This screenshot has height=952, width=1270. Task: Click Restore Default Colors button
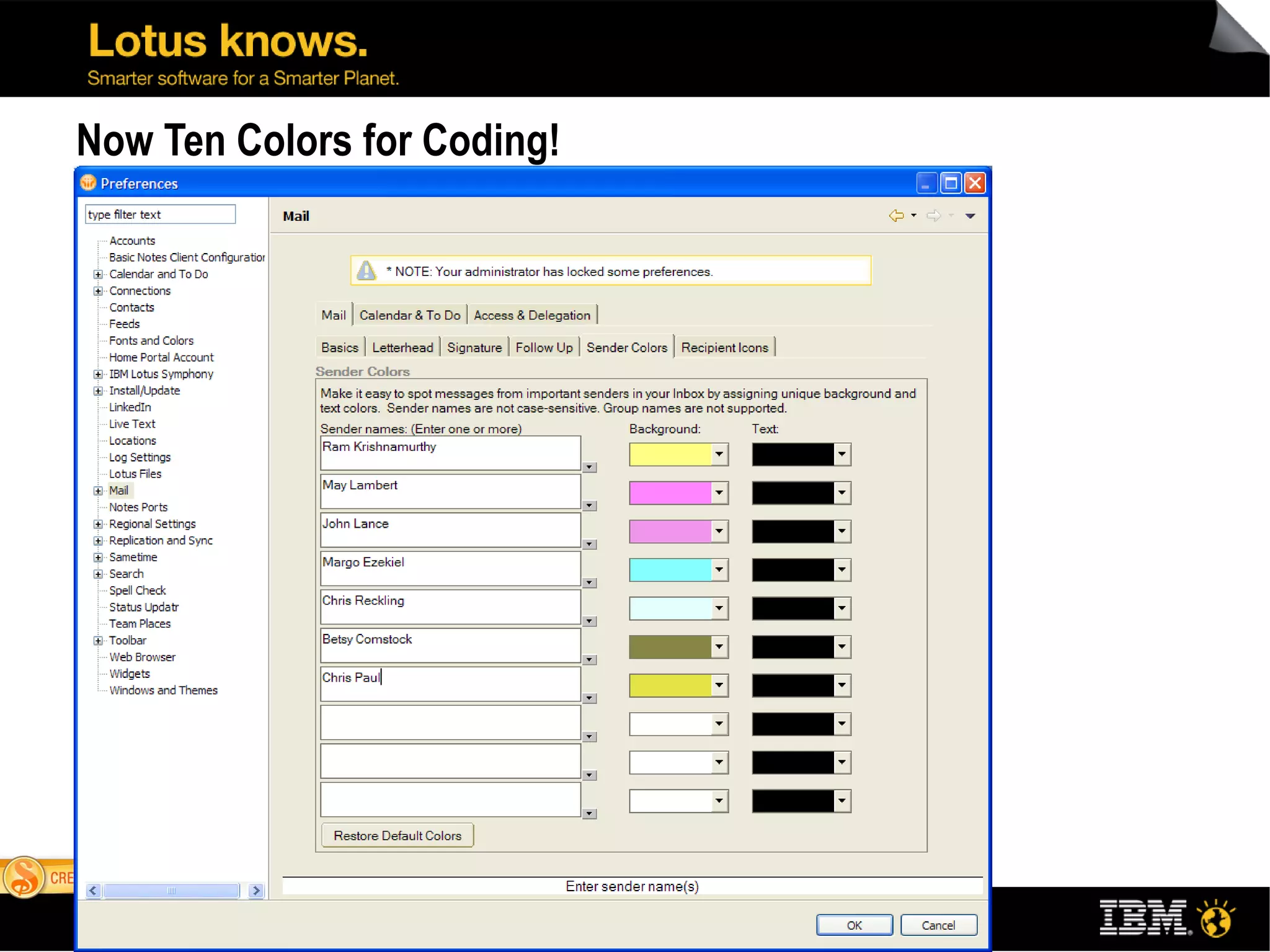pyautogui.click(x=397, y=835)
